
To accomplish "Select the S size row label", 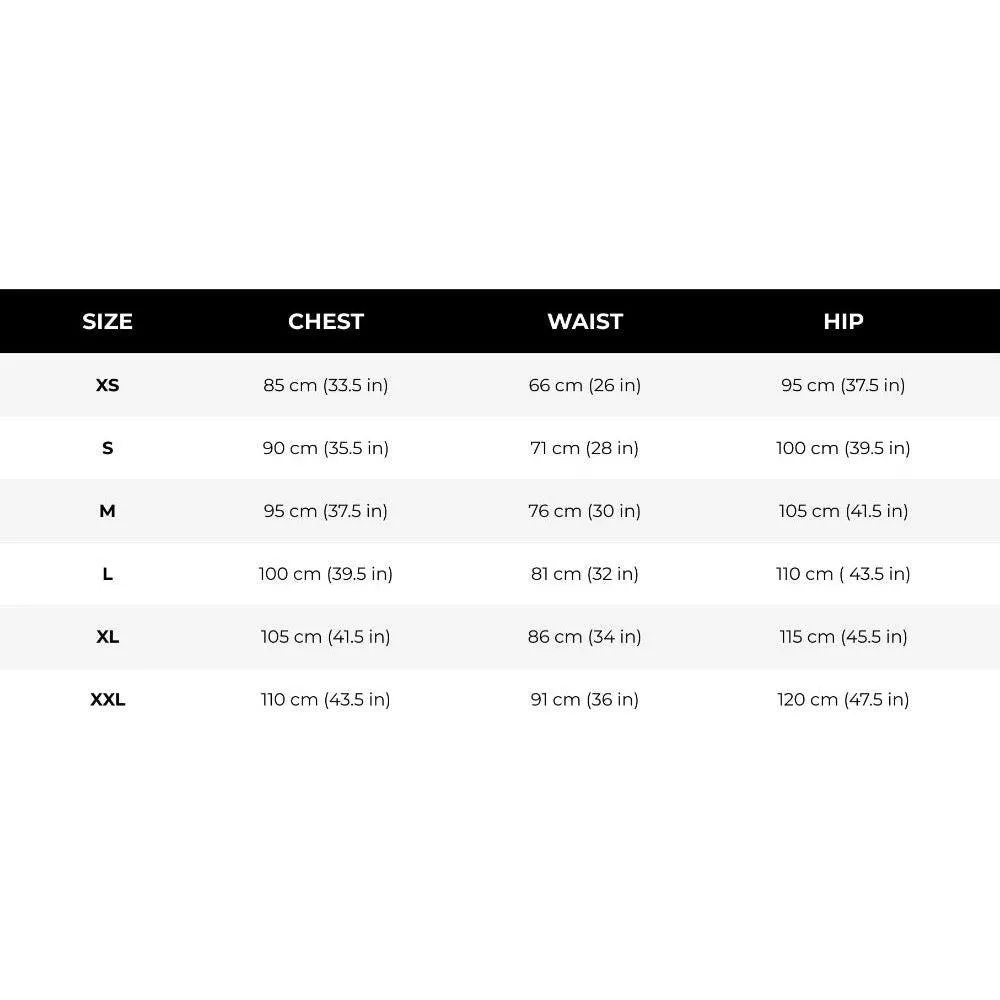I will tap(107, 448).
